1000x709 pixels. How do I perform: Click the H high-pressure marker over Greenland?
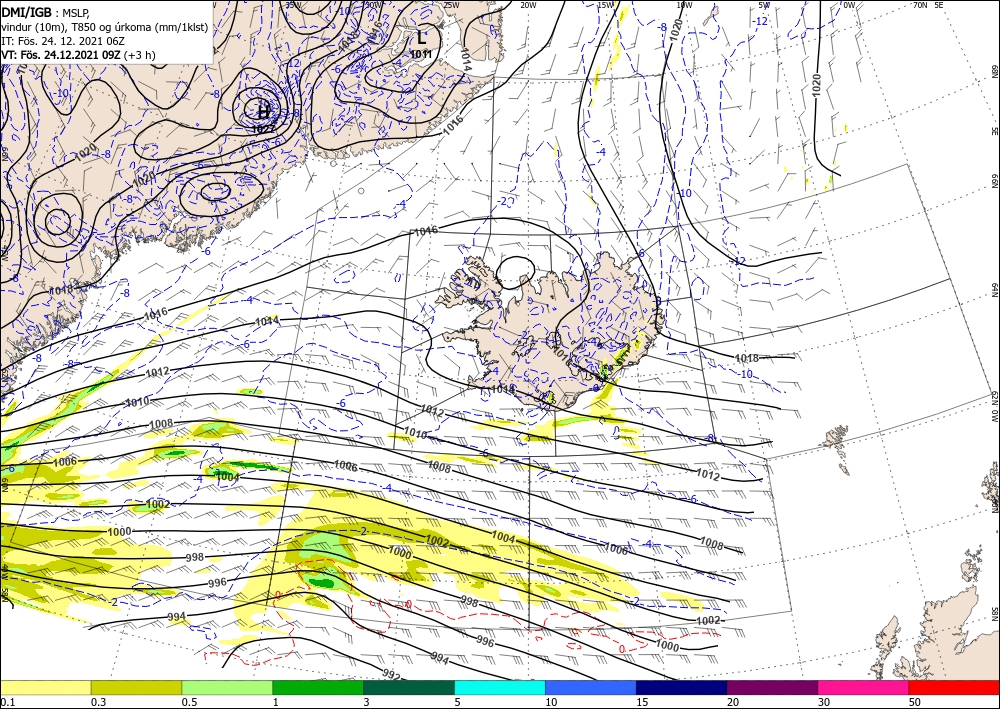(263, 111)
